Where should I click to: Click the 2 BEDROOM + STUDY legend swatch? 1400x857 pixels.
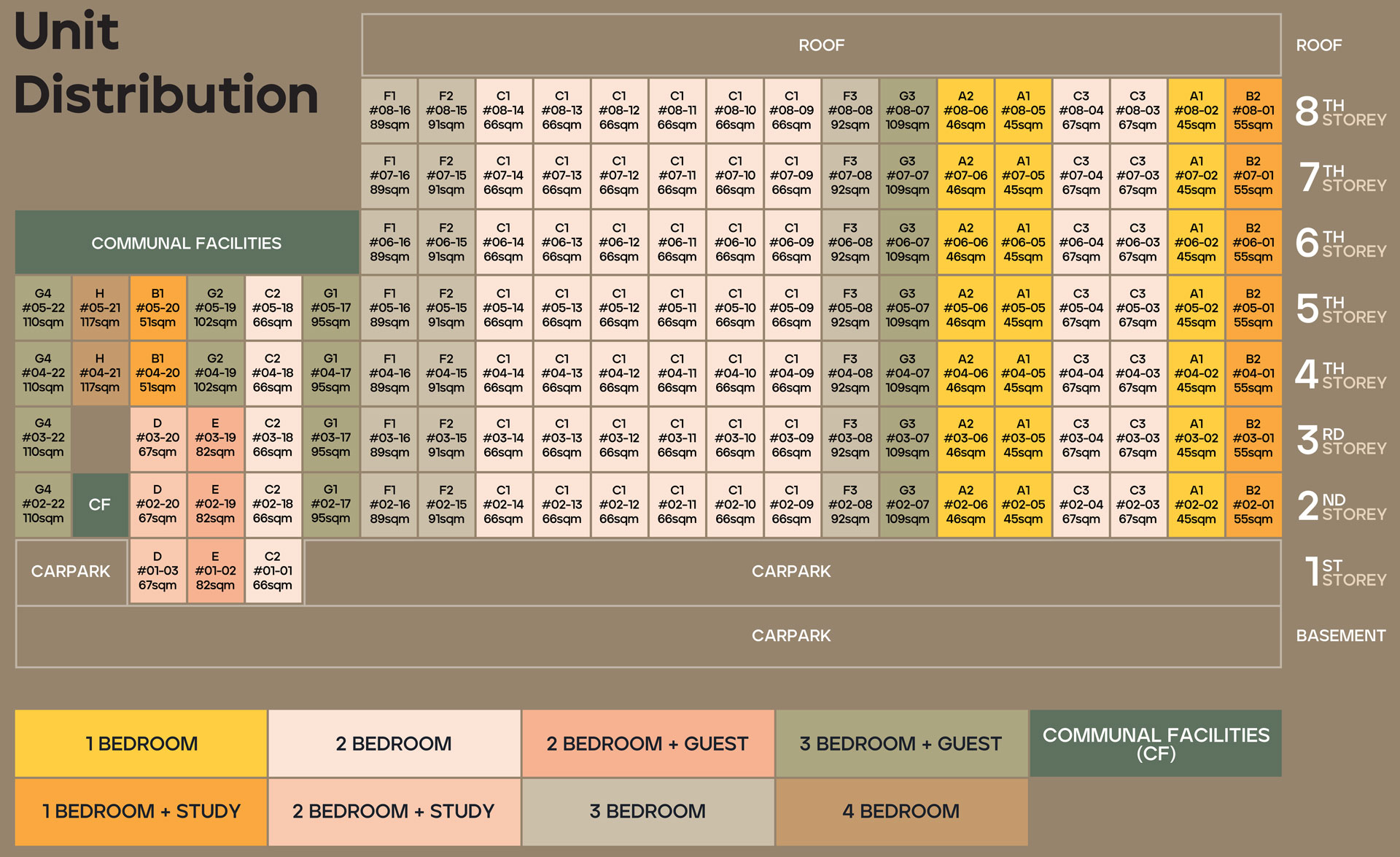click(x=394, y=812)
